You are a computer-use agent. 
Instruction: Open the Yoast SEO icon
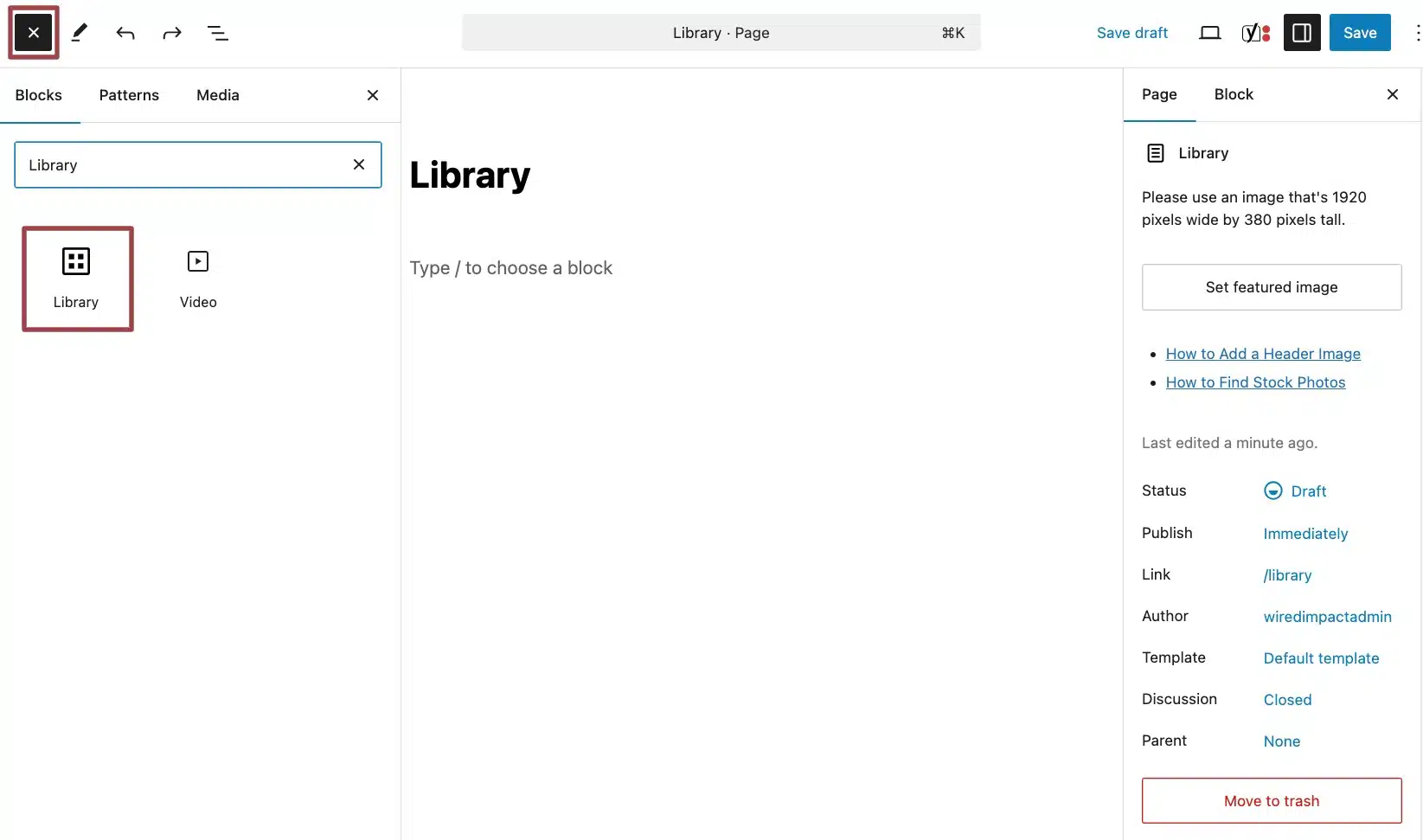[x=1256, y=33]
